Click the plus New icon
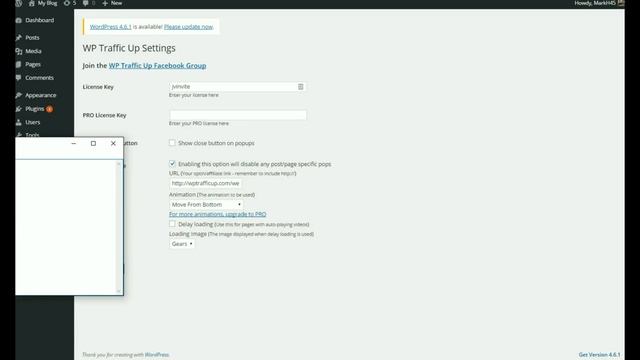640x360 pixels. 105,3
